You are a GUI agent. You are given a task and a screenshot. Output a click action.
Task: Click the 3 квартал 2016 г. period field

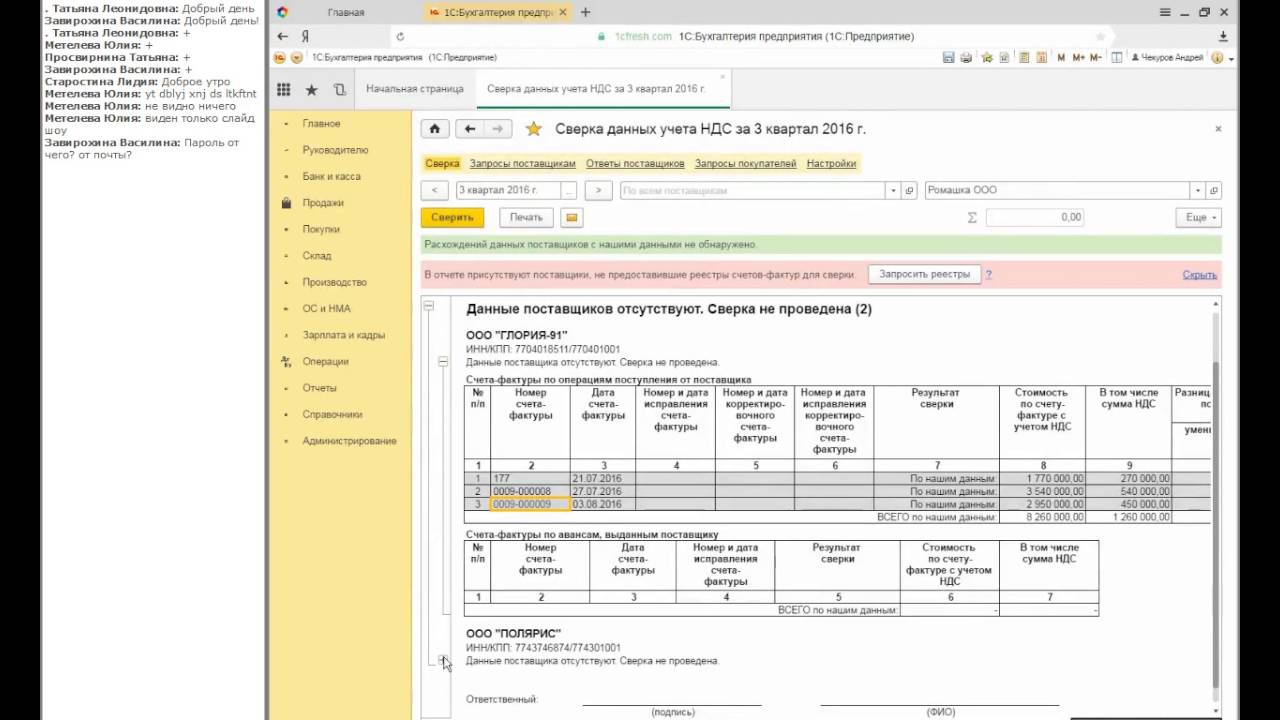click(x=508, y=190)
